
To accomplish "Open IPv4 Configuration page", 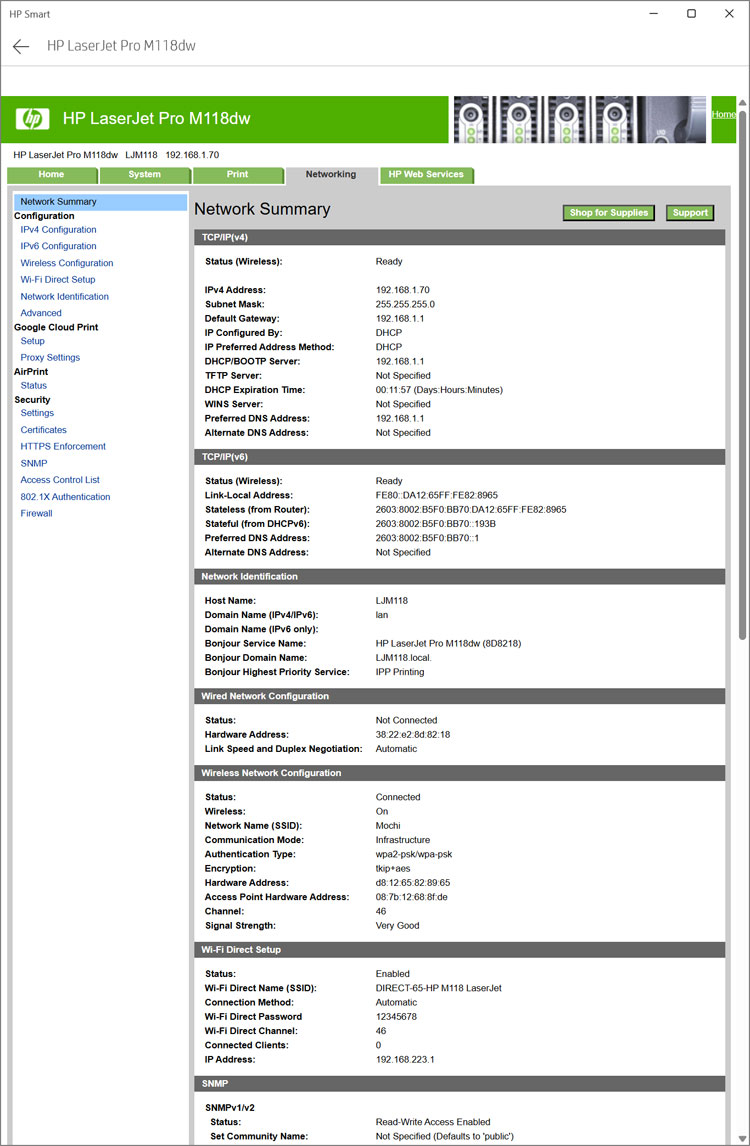I will [58, 229].
